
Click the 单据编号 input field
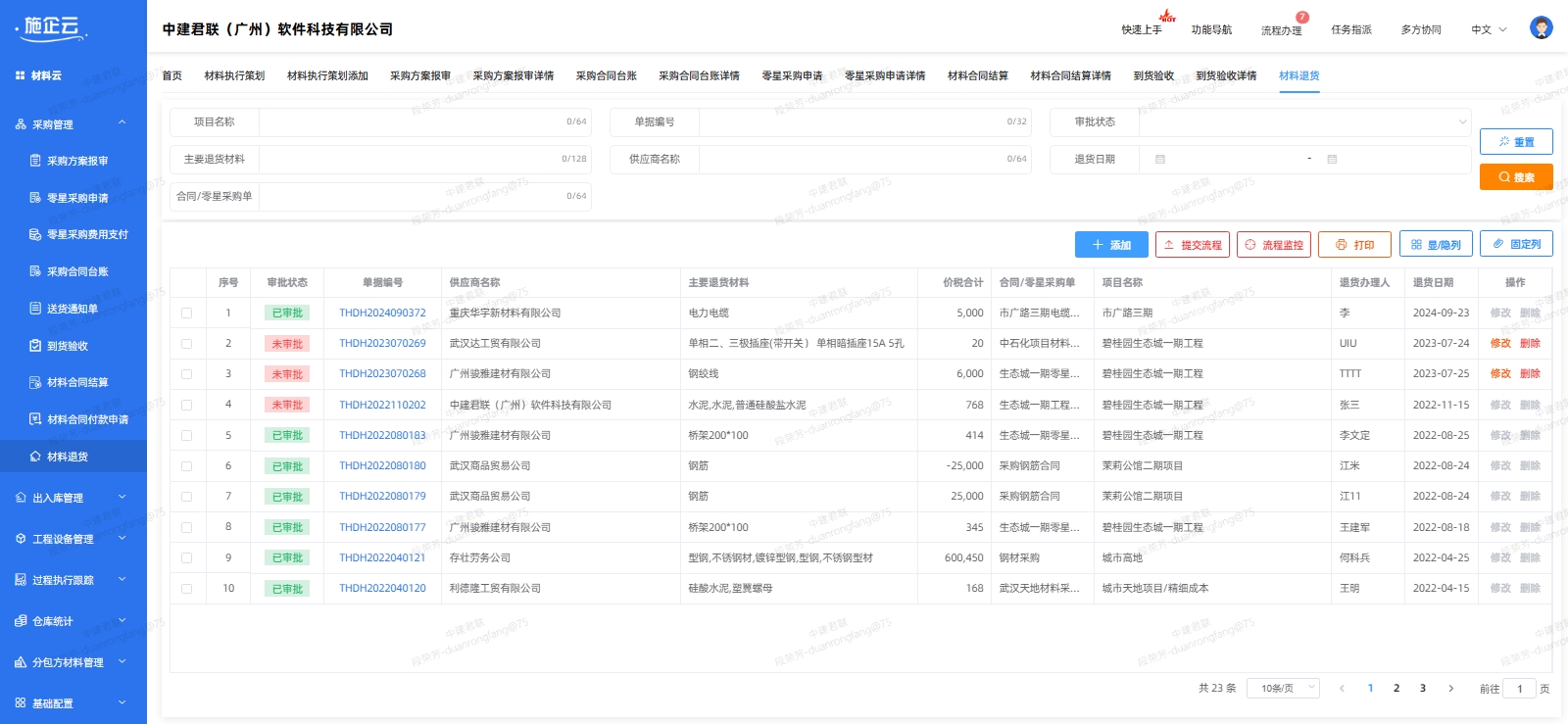point(864,121)
